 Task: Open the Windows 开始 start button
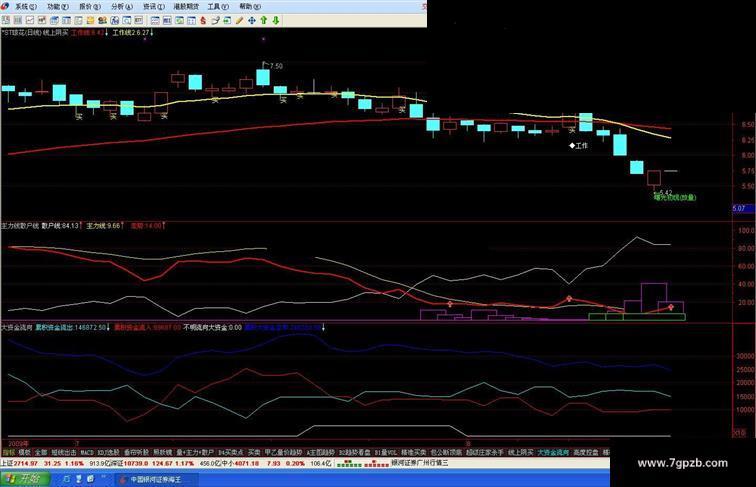pyautogui.click(x=24, y=479)
